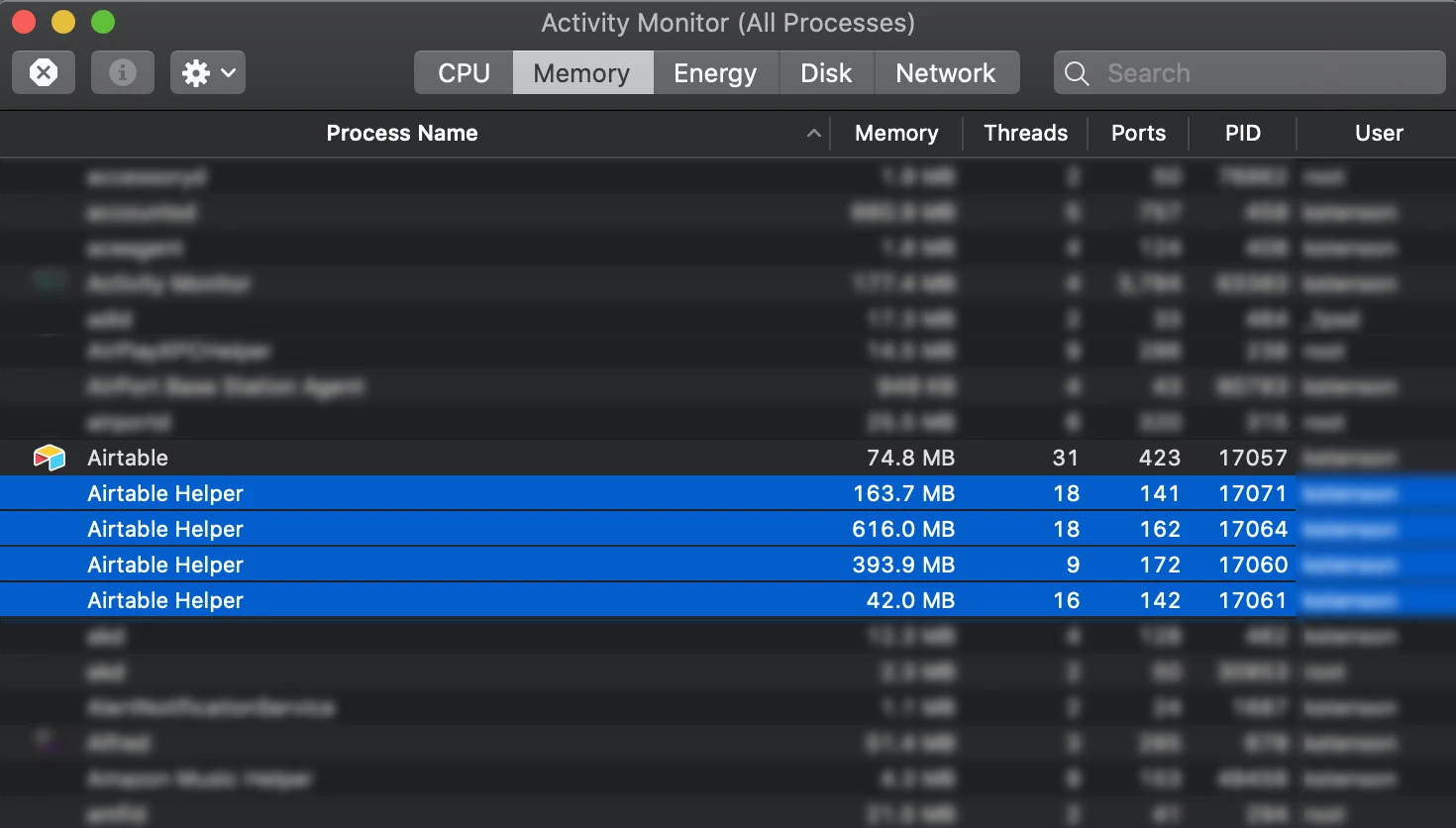Select the Airtable process row
Viewport: 1456px width, 828px height.
coord(728,458)
